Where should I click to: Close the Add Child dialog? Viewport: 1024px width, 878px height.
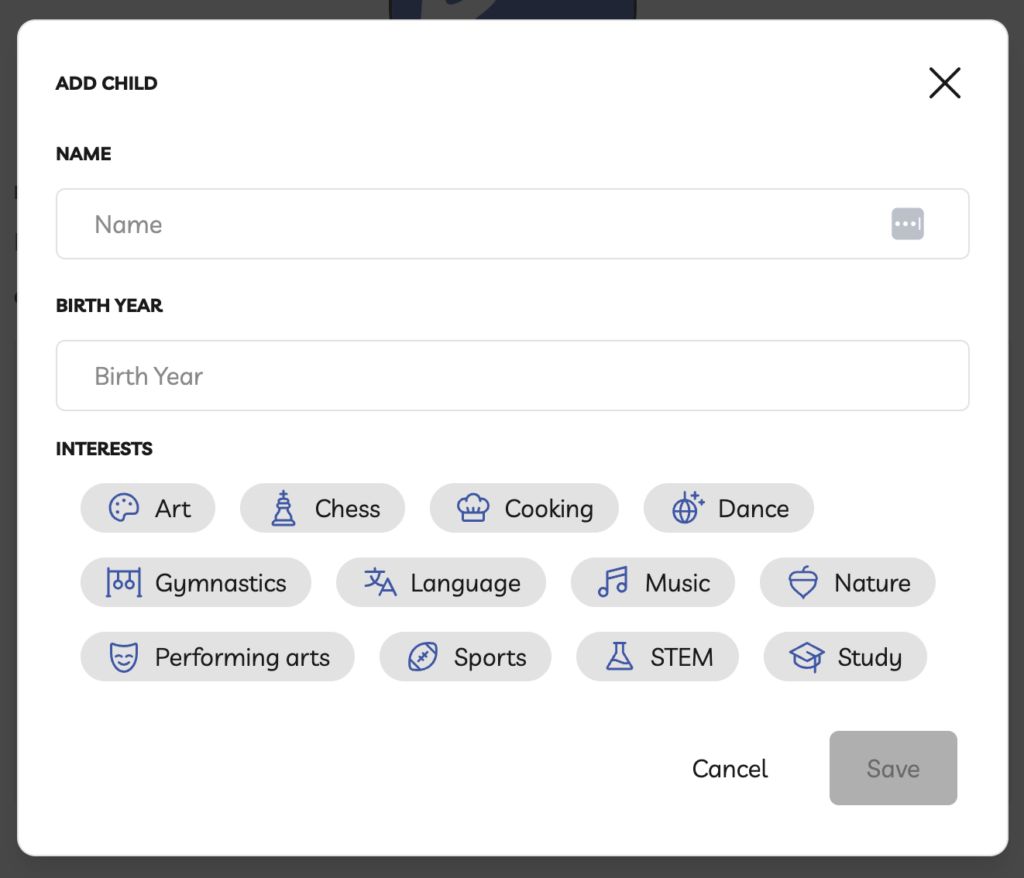coord(944,83)
